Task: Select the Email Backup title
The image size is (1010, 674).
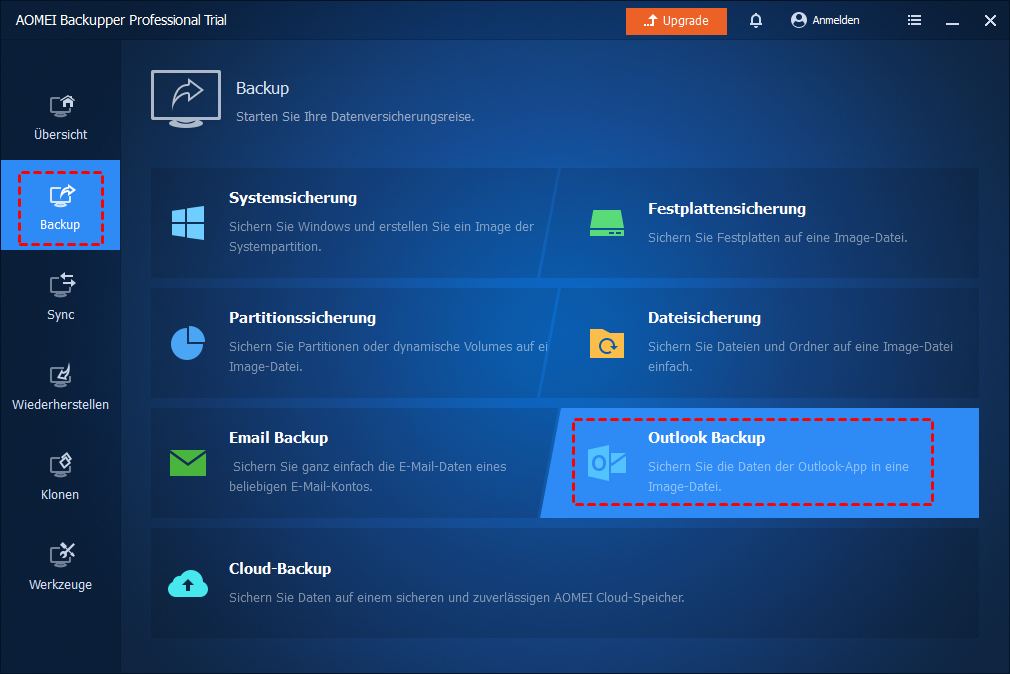Action: click(278, 438)
